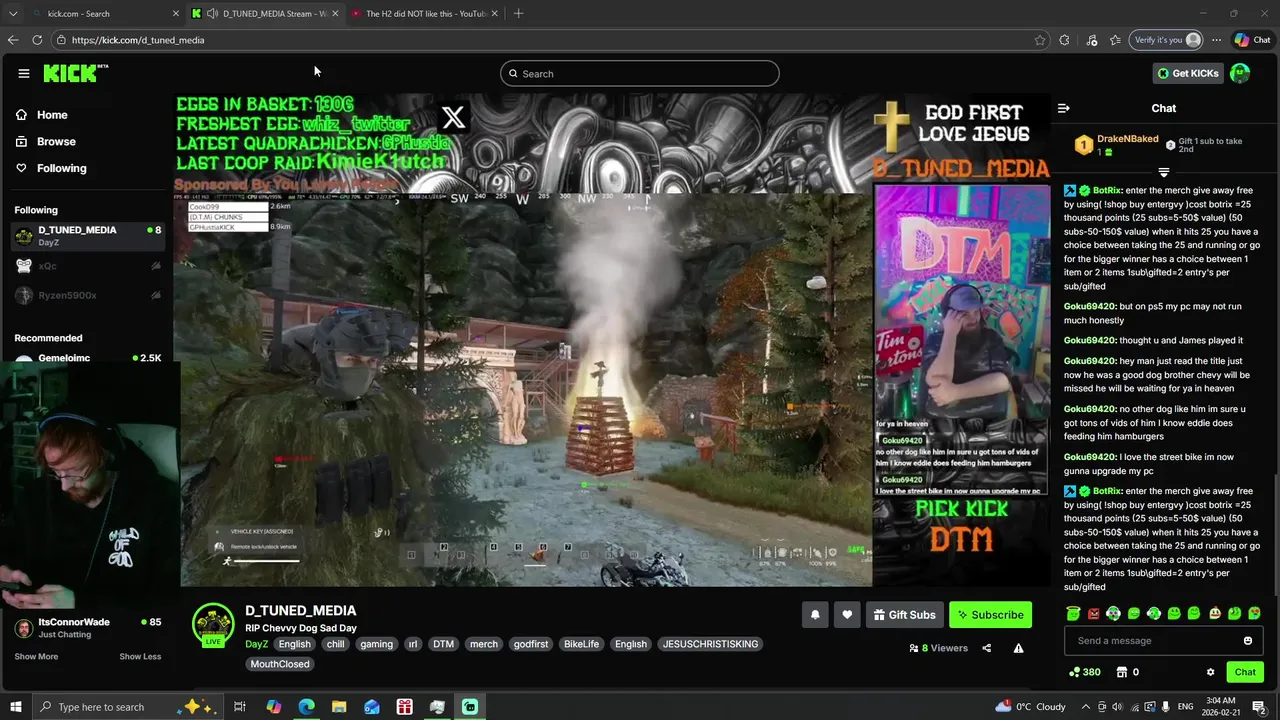Open Edge Settings and more ellipsis
1280x720 pixels.
tap(1216, 40)
